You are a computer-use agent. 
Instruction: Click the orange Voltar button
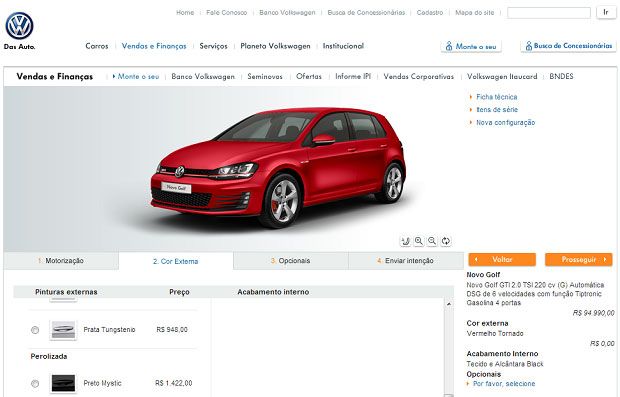coord(502,260)
